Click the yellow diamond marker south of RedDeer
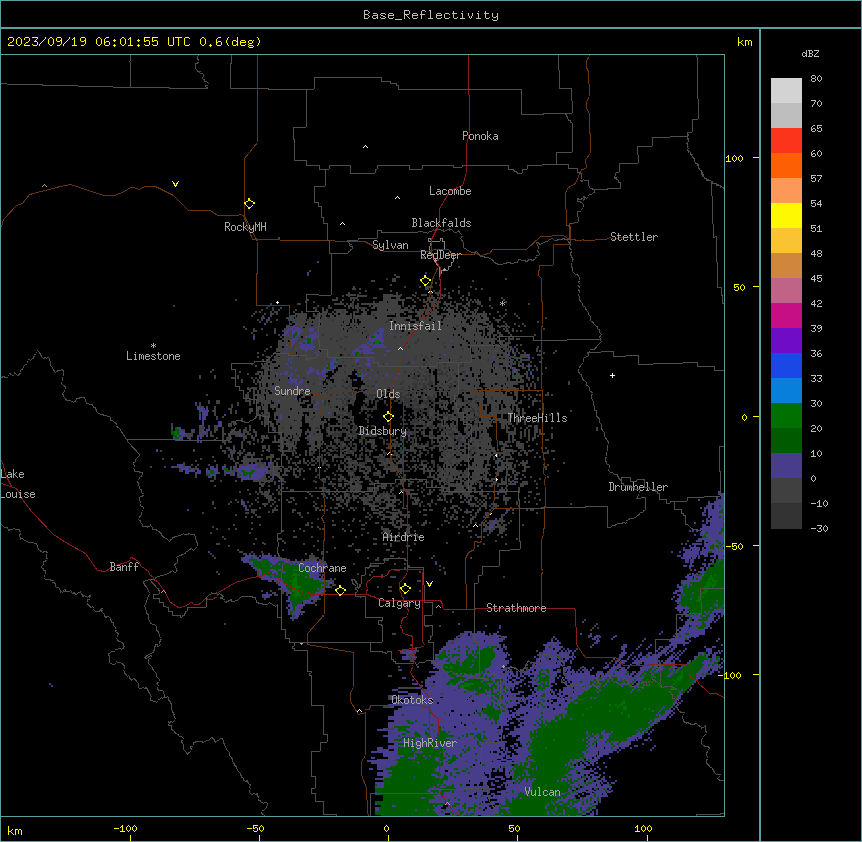862x842 pixels. point(426,281)
